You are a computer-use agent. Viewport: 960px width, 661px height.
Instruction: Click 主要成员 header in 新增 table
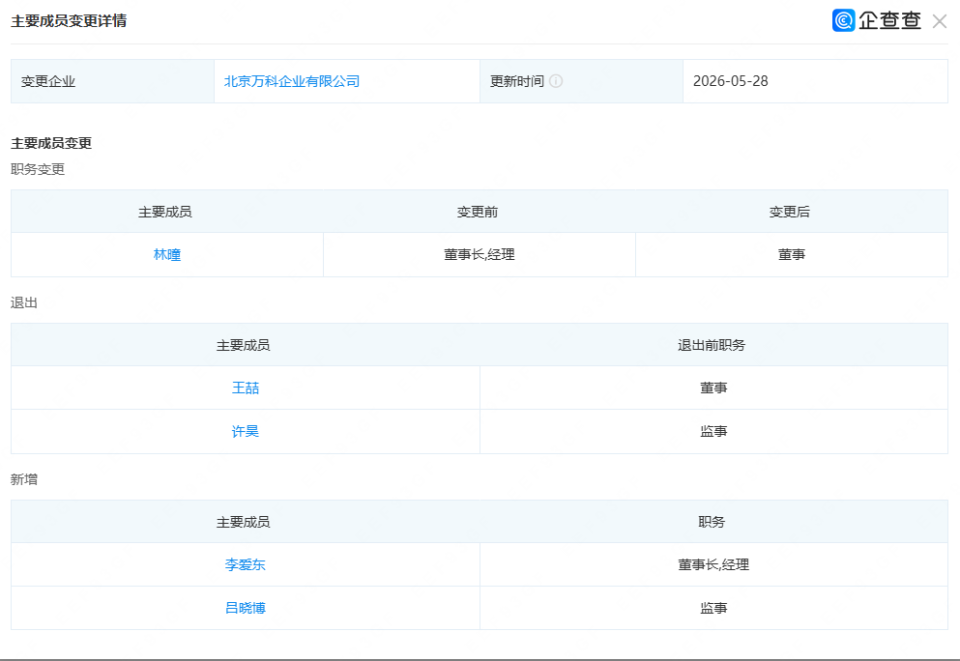[243, 522]
